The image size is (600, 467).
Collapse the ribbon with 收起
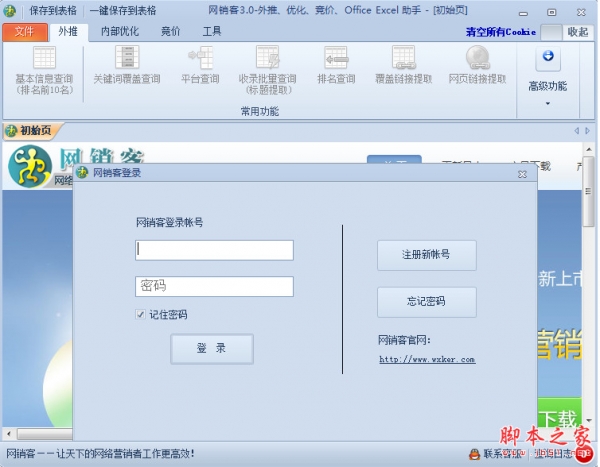coord(577,32)
